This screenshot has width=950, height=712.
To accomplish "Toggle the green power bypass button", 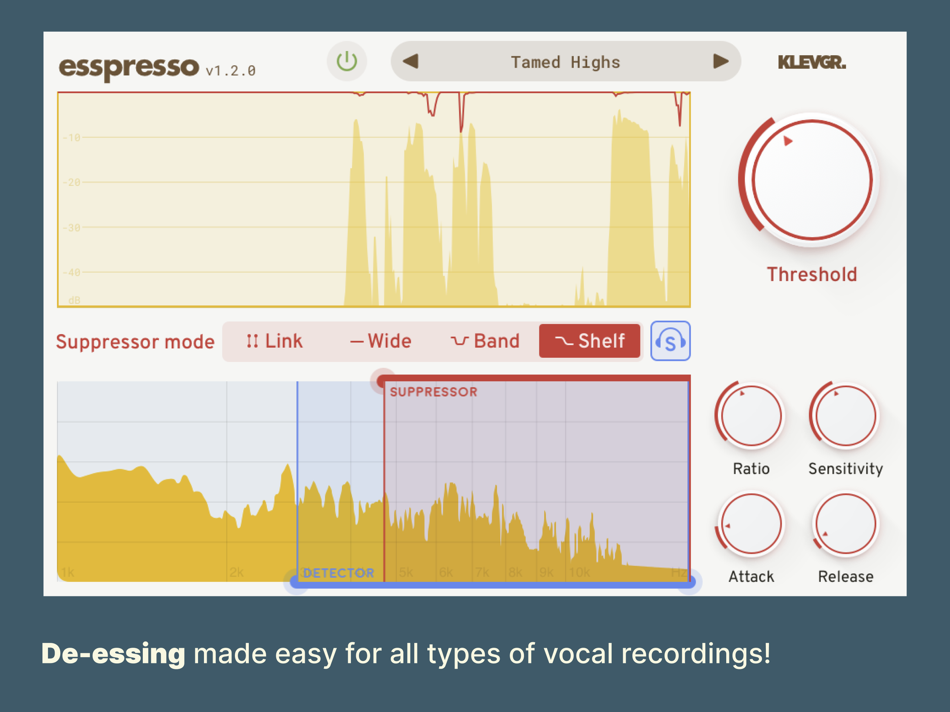I will [x=347, y=61].
